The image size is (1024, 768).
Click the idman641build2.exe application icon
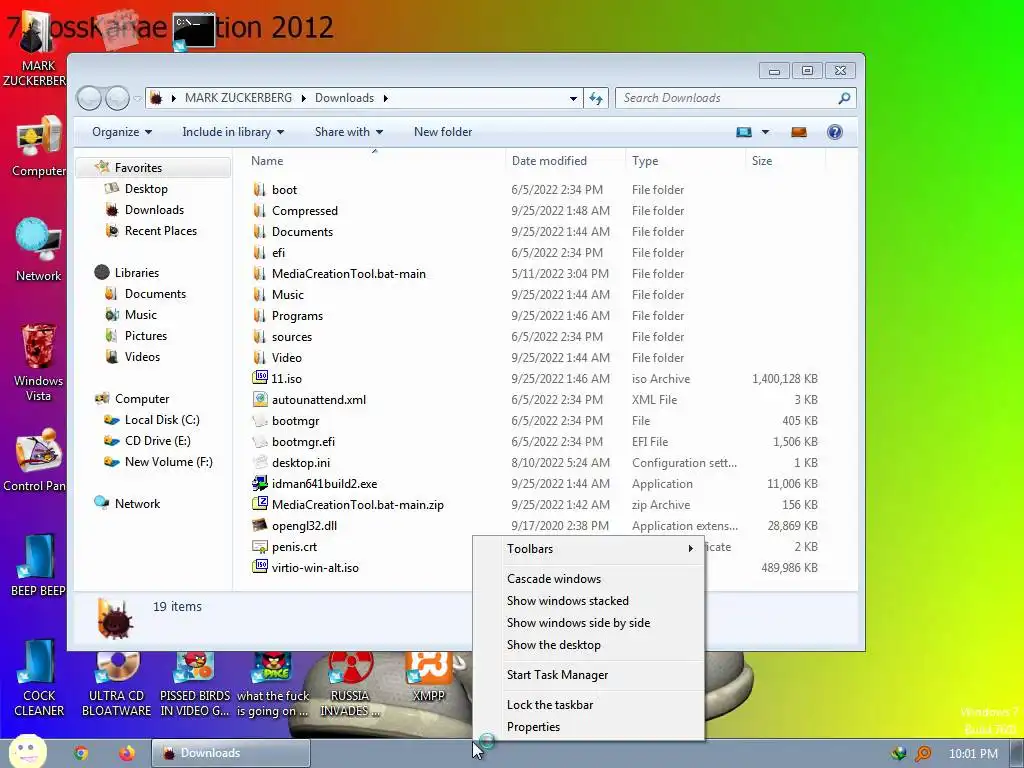click(260, 483)
